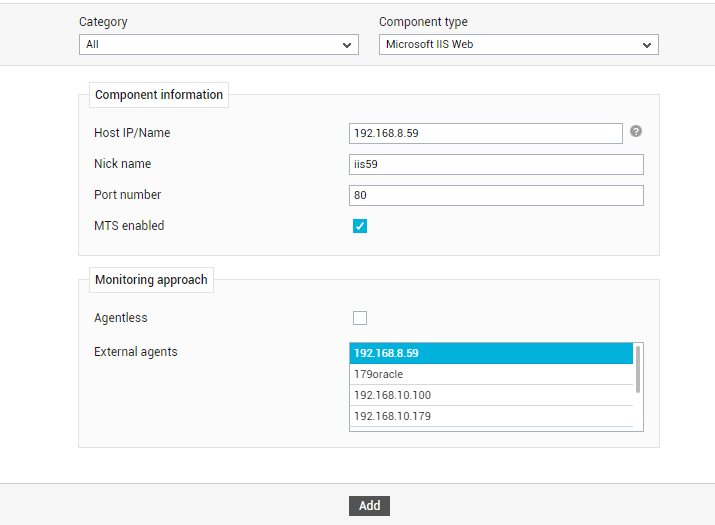The image size is (715, 525).
Task: Enable the Agentless checkbox
Action: [x=360, y=318]
